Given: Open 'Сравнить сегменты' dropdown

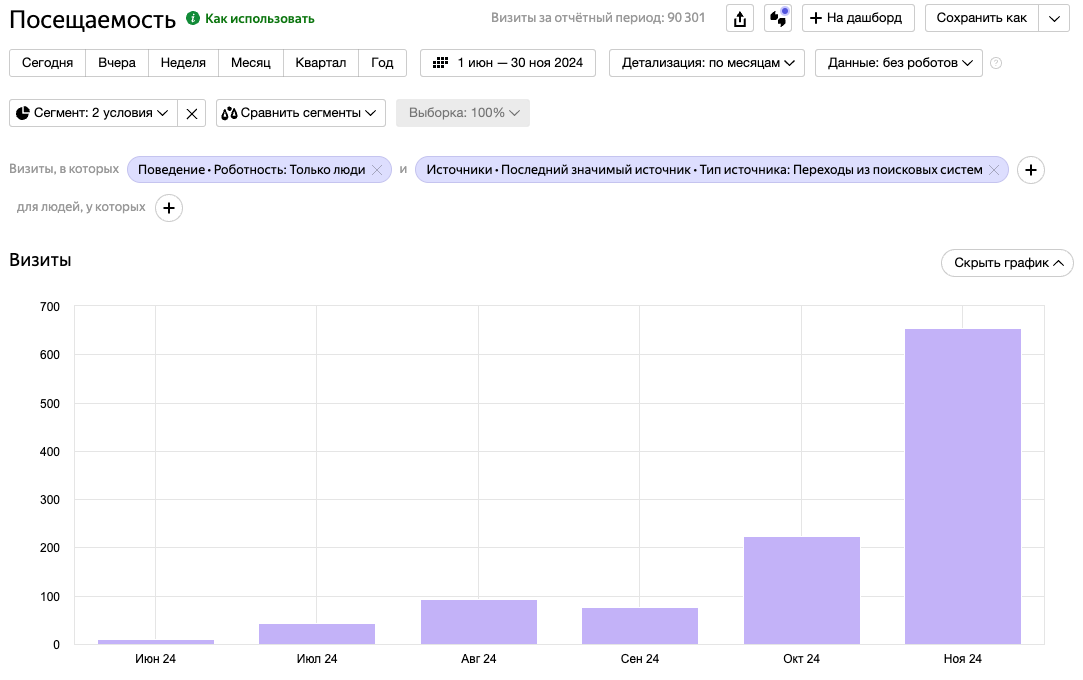Looking at the screenshot, I should coord(300,113).
